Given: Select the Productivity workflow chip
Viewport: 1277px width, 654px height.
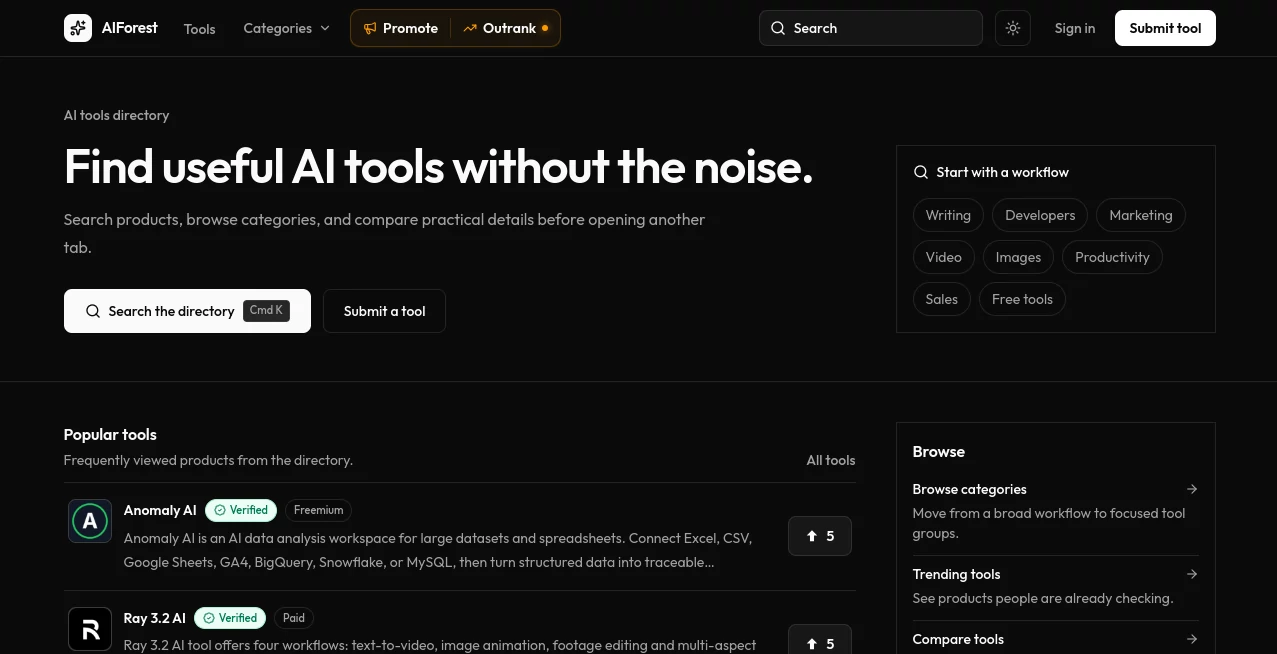Looking at the screenshot, I should coord(1112,257).
